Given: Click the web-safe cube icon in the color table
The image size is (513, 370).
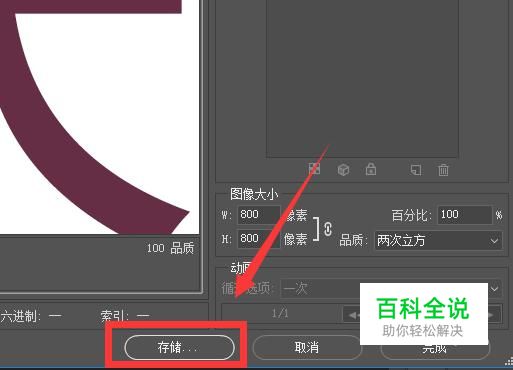Looking at the screenshot, I should pyautogui.click(x=343, y=170).
